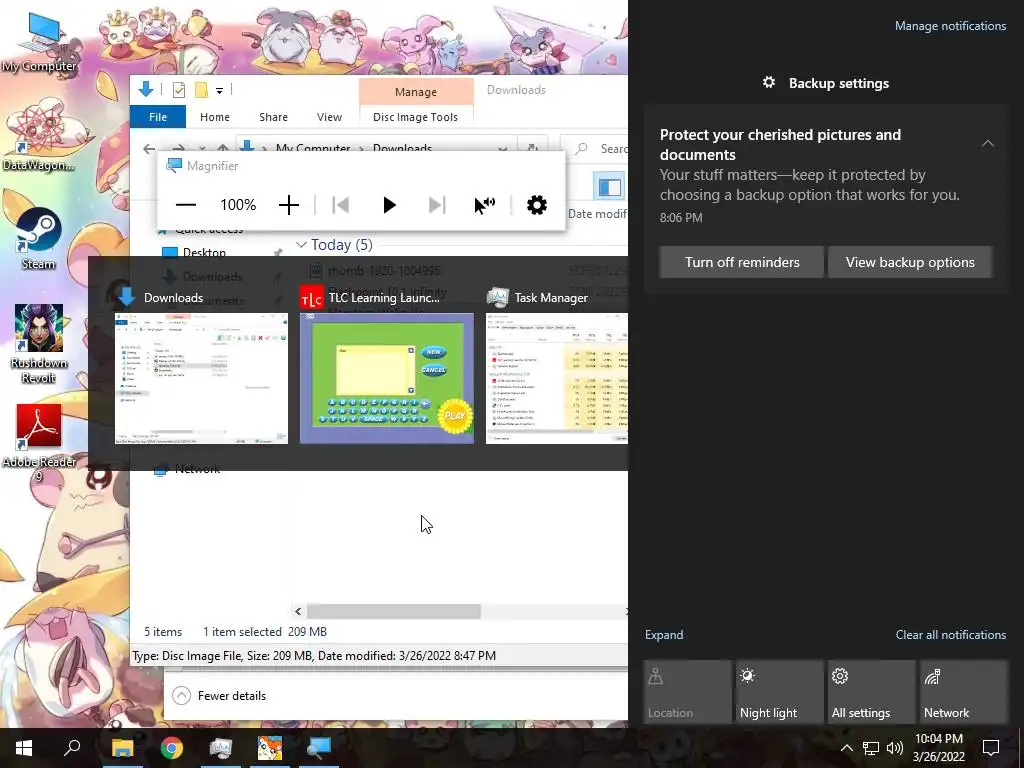This screenshot has width=1024, height=768.
Task: Open All settings quick action
Action: (x=872, y=692)
